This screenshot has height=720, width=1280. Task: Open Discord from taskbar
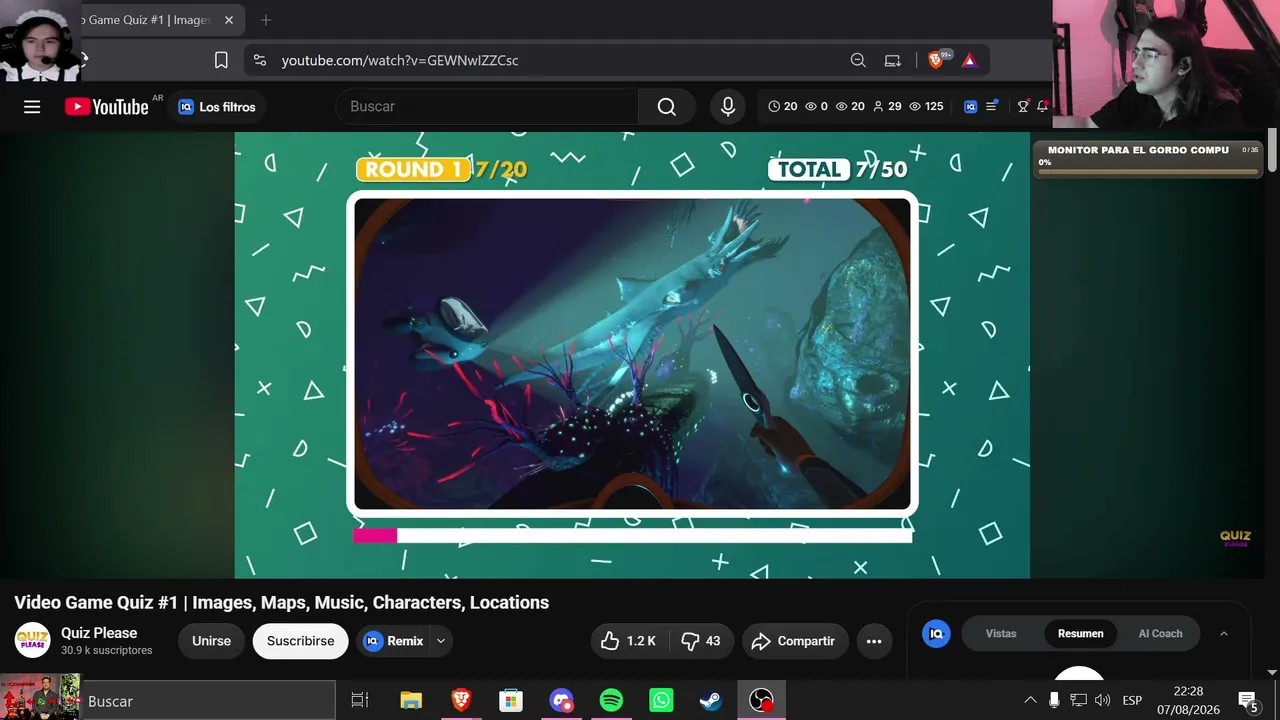tap(561, 701)
